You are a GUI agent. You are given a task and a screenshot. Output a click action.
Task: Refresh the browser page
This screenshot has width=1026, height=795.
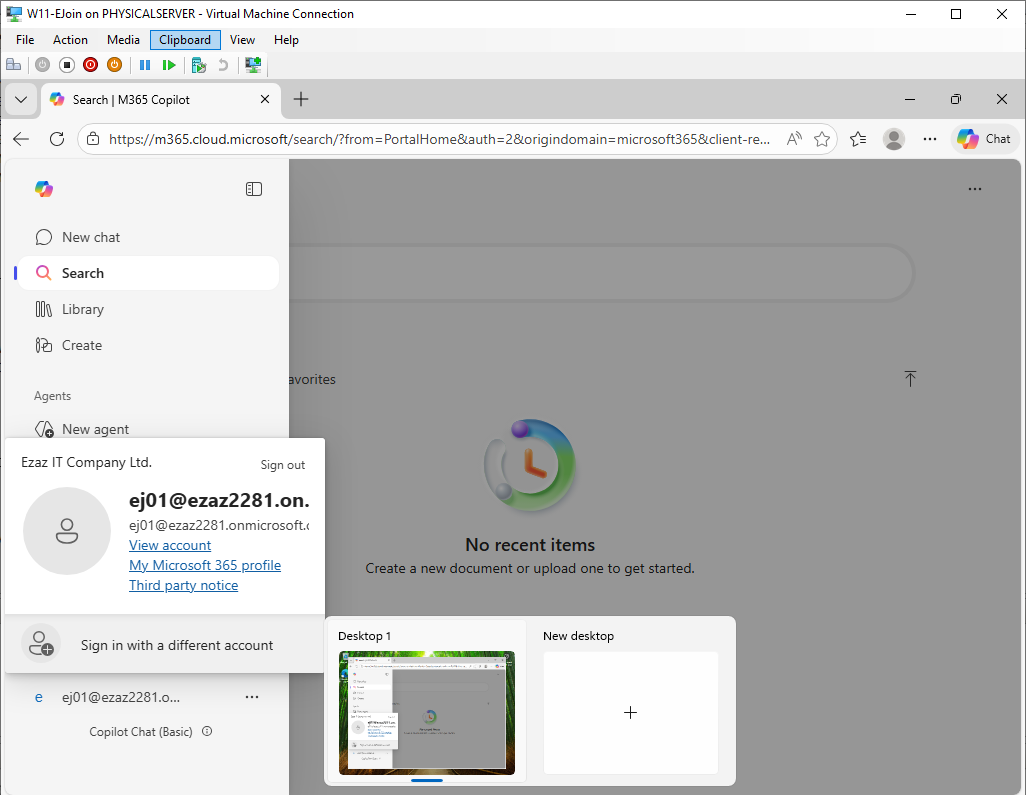(x=57, y=139)
